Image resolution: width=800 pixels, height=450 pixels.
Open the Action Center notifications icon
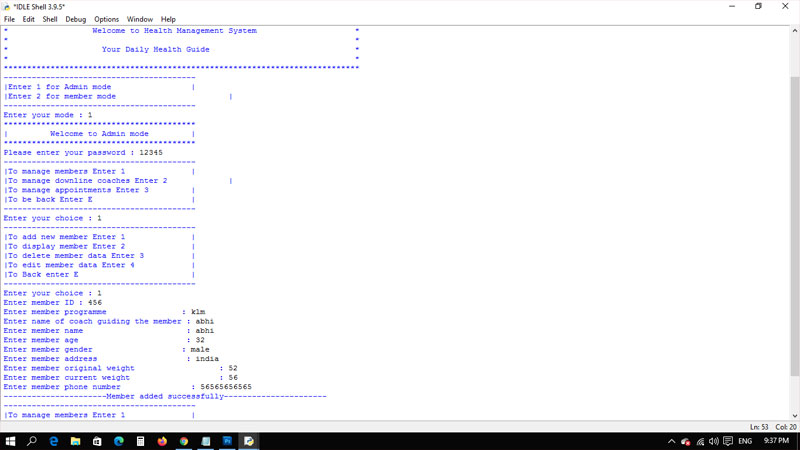(728, 441)
